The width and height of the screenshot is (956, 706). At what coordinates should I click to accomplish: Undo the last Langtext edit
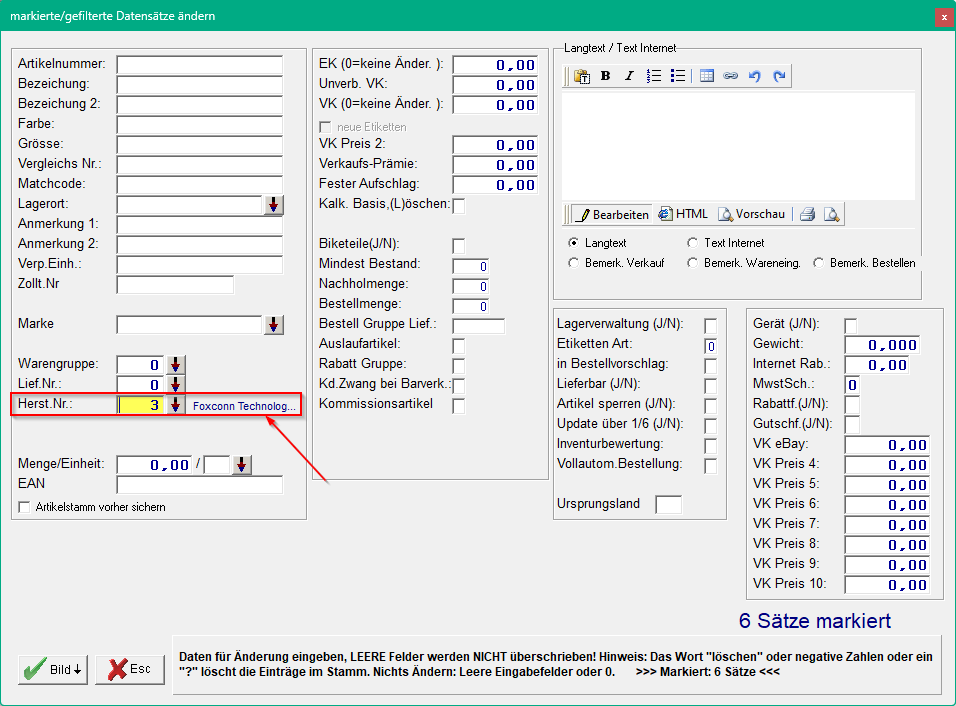755,76
